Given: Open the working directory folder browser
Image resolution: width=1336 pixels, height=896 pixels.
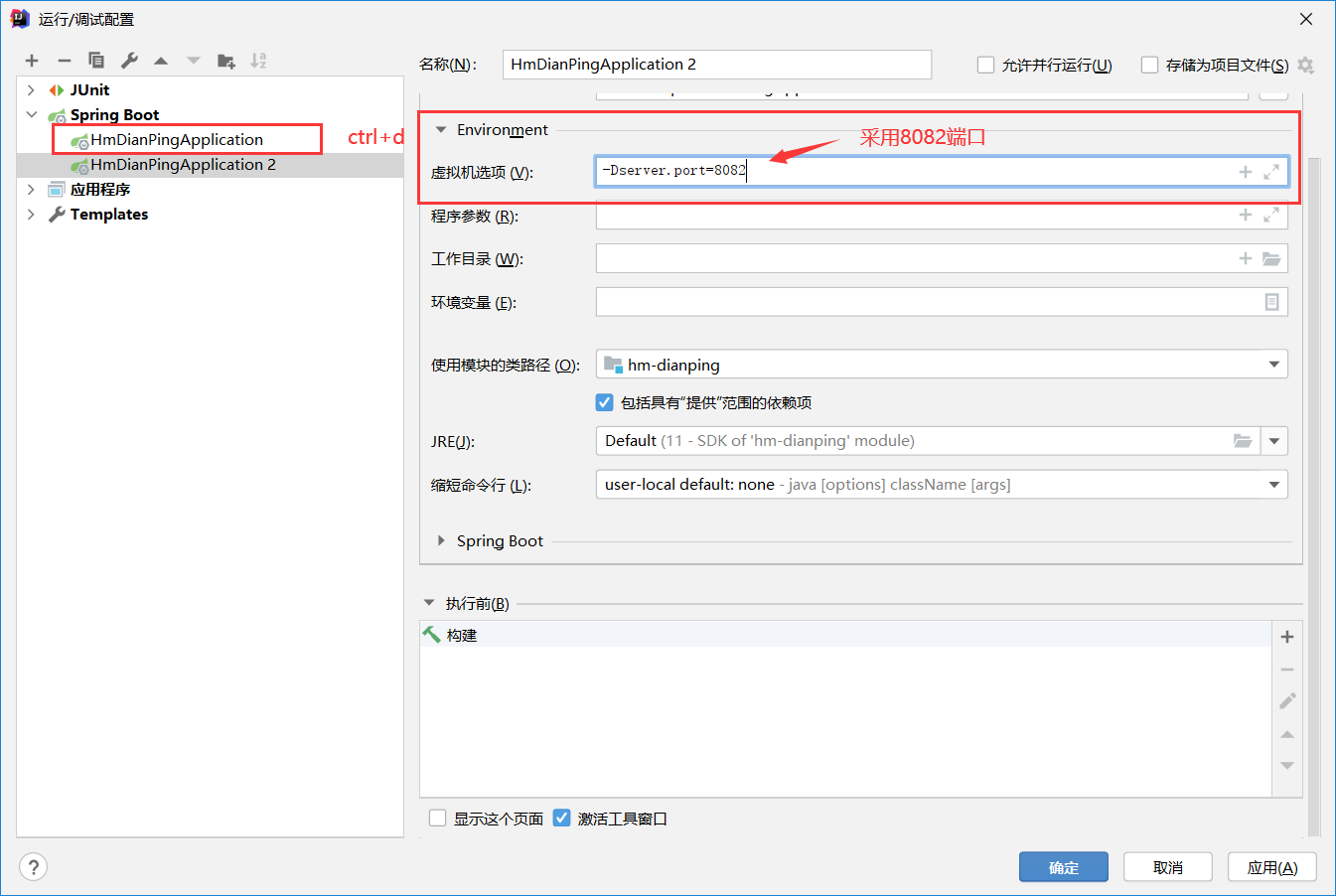Looking at the screenshot, I should (1271, 258).
